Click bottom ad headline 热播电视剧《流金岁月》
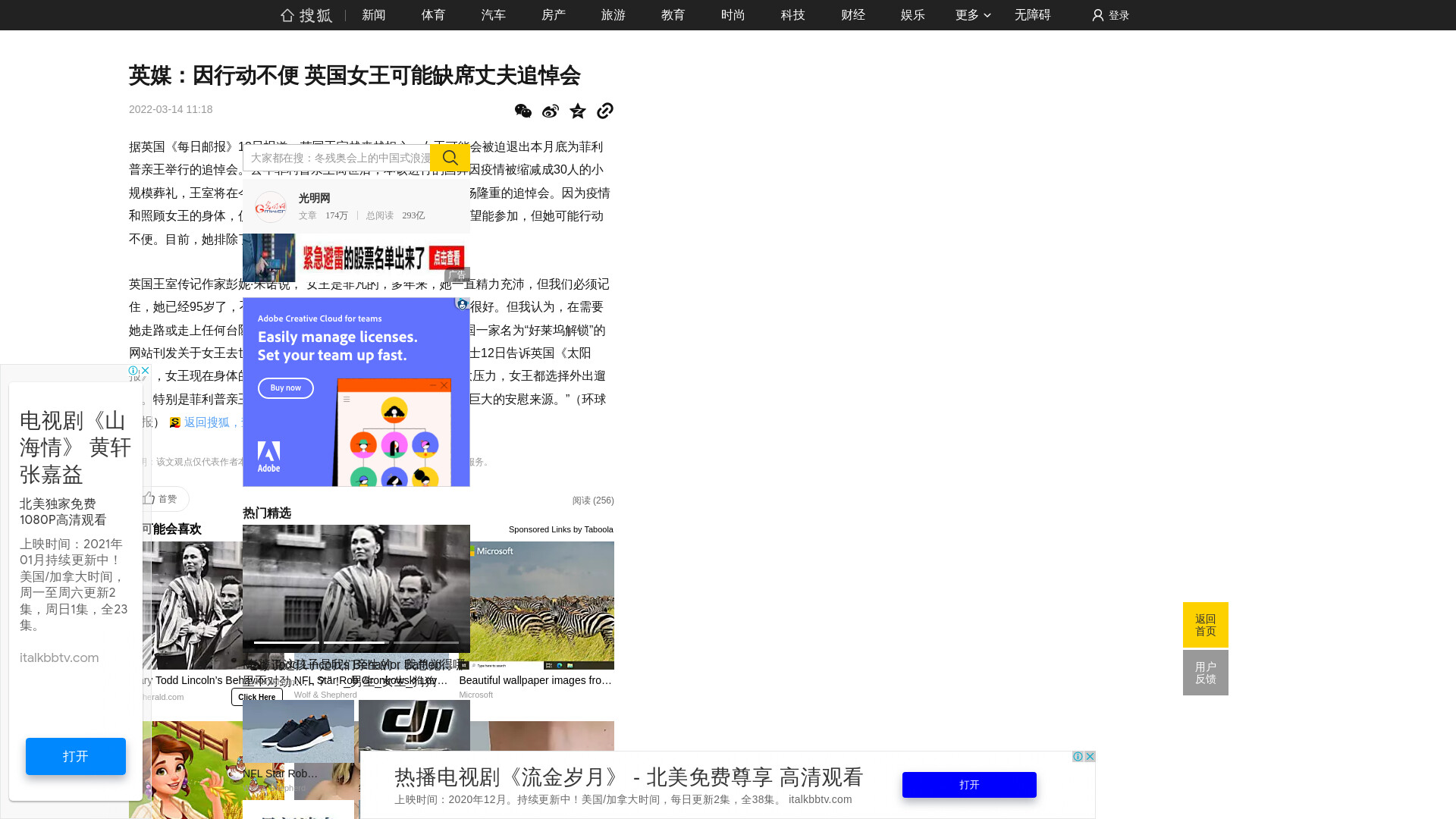This screenshot has width=1456, height=819. [x=629, y=777]
